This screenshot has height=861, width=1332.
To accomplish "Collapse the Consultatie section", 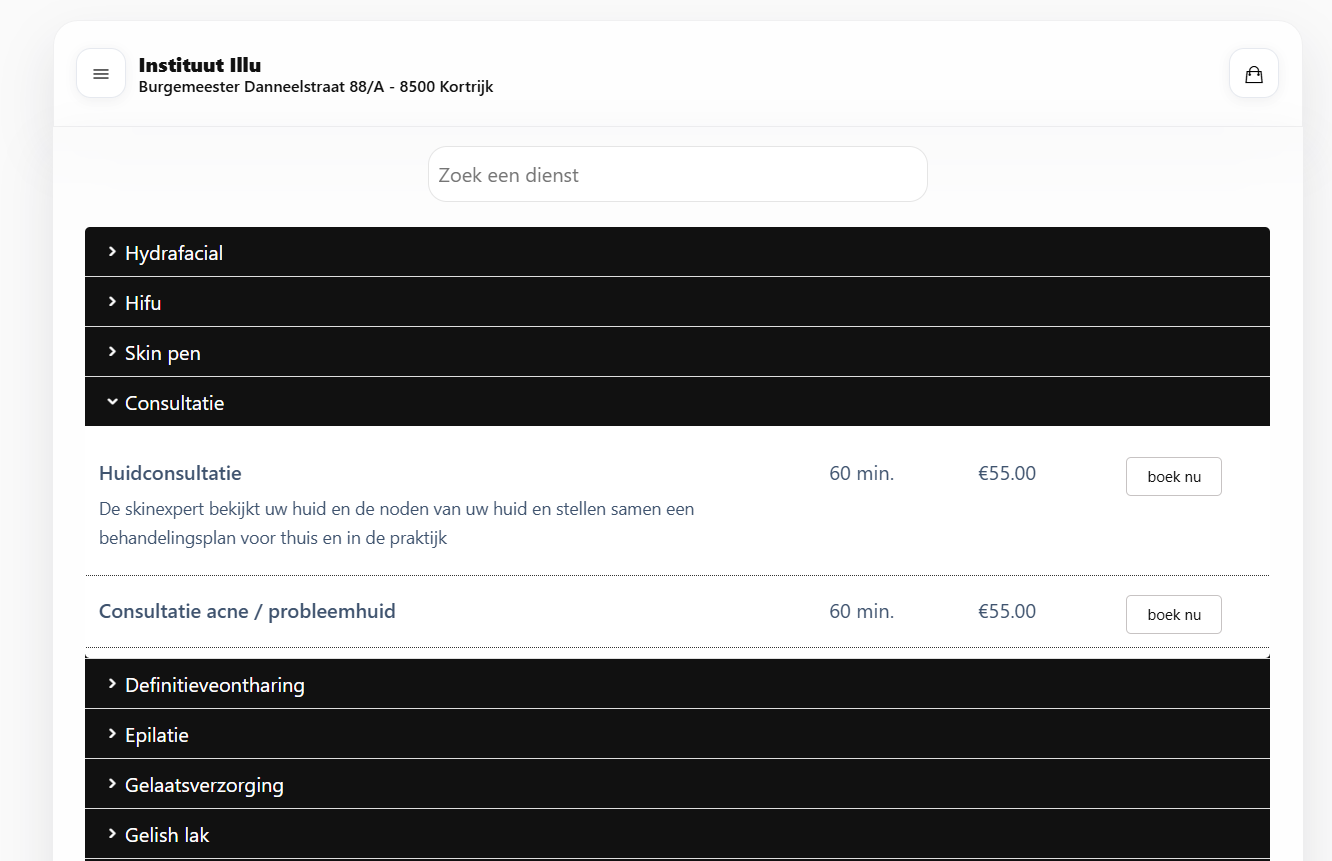I will click(x=174, y=403).
